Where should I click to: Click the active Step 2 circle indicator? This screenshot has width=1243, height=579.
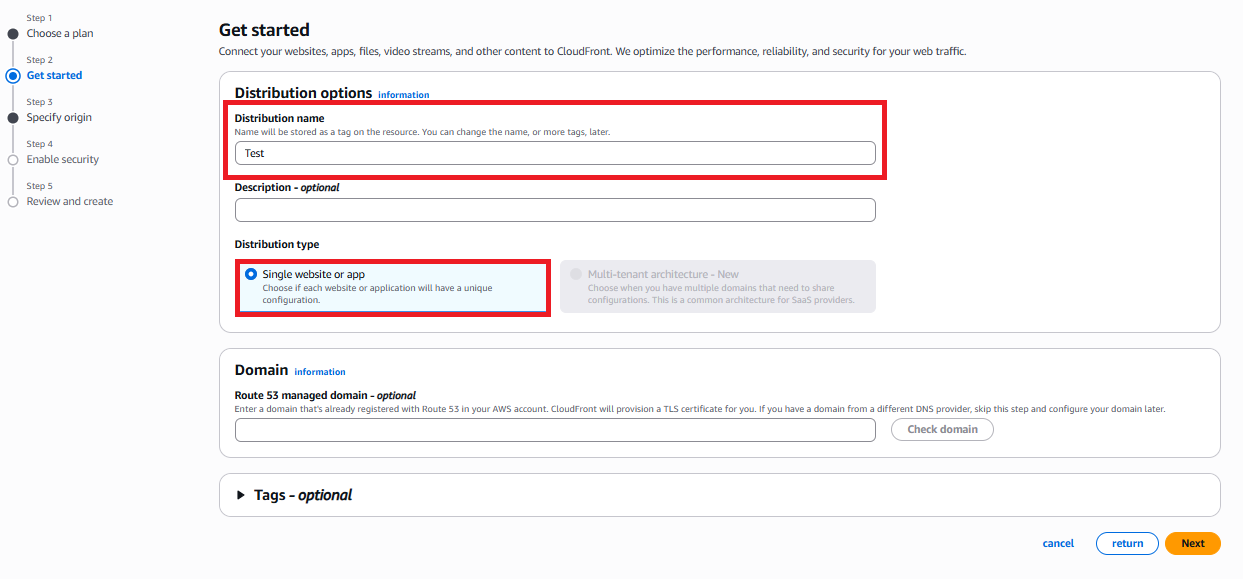click(x=13, y=75)
